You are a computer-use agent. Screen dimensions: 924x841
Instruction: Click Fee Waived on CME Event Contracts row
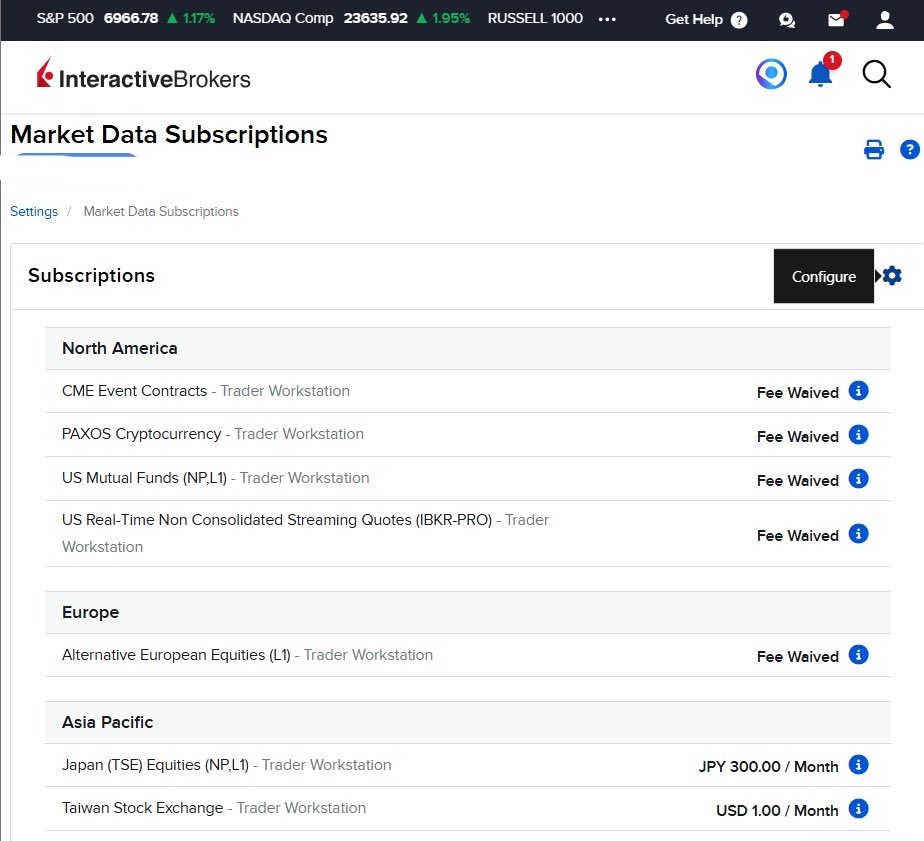coord(798,393)
